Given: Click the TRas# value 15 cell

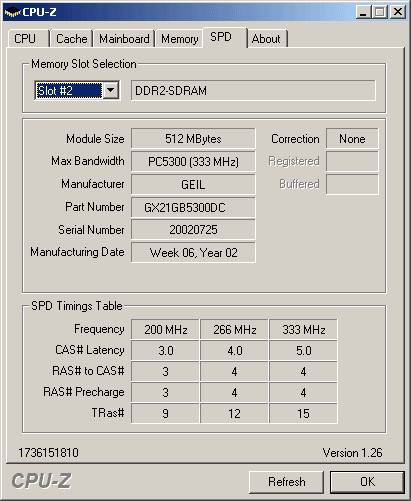Looking at the screenshot, I should click(x=303, y=414).
